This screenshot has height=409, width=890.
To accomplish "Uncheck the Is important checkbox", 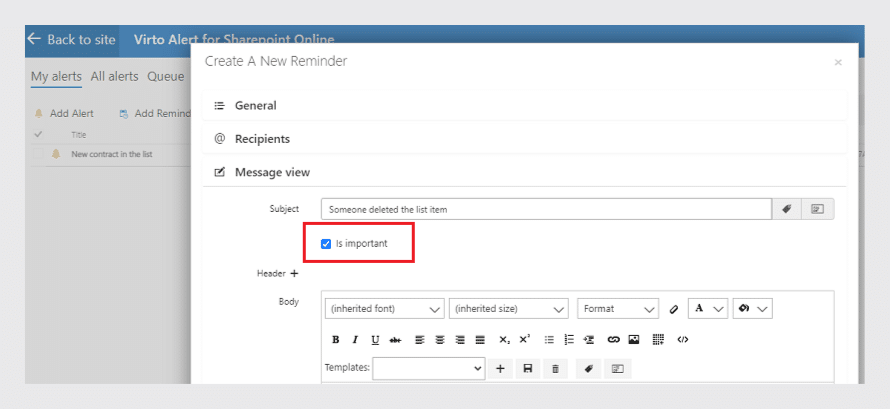I will tap(326, 244).
